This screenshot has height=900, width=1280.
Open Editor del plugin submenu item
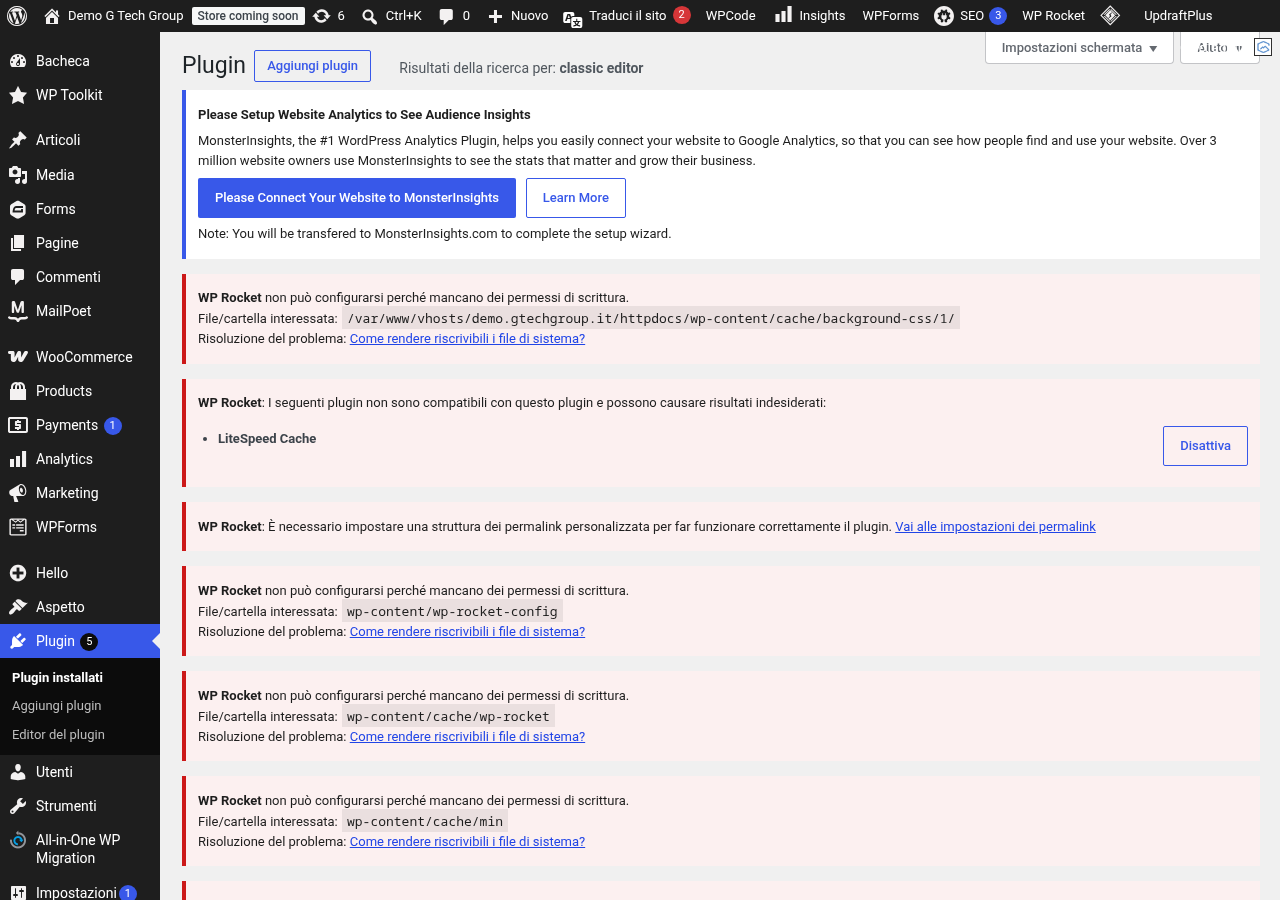(x=58, y=734)
